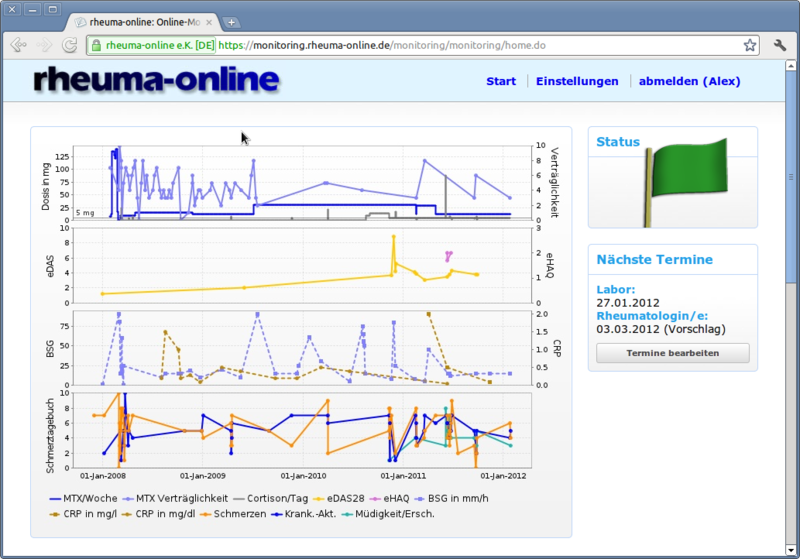
Task: Click the Schmerztagebuch axis label
Action: coord(50,436)
